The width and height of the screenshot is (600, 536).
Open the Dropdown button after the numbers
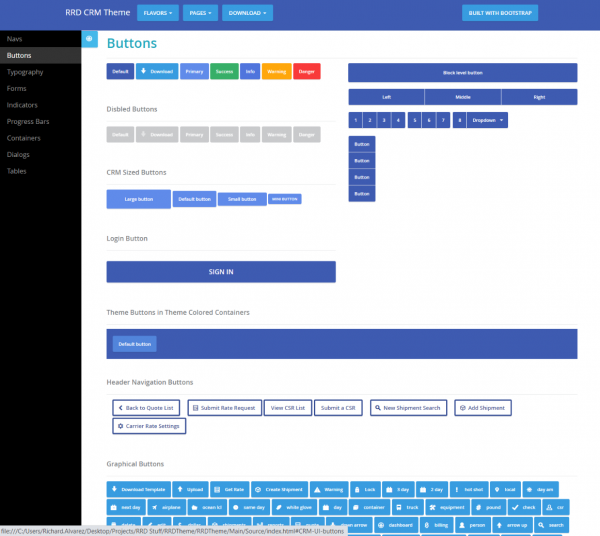coord(487,120)
